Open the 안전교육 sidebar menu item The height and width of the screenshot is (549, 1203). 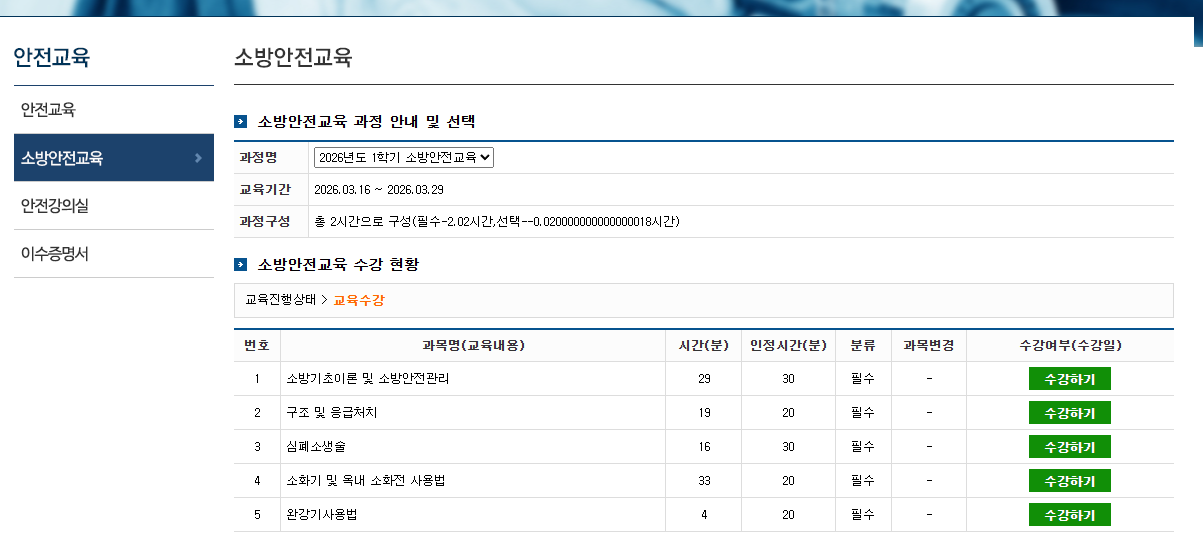pyautogui.click(x=48, y=110)
